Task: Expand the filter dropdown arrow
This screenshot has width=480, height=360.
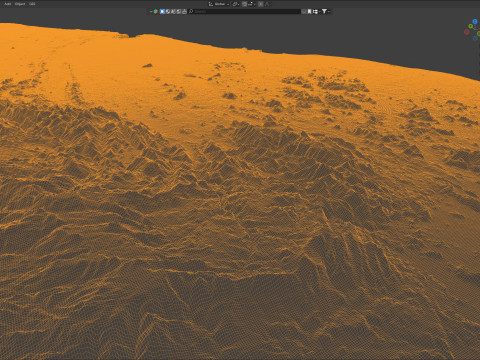Action: point(329,11)
